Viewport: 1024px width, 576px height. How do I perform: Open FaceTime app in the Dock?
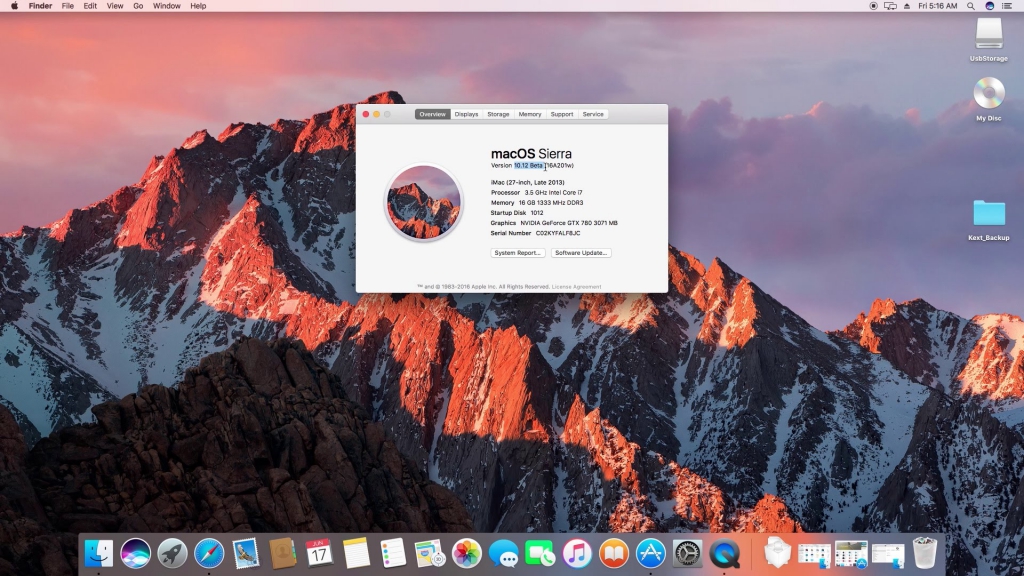540,553
